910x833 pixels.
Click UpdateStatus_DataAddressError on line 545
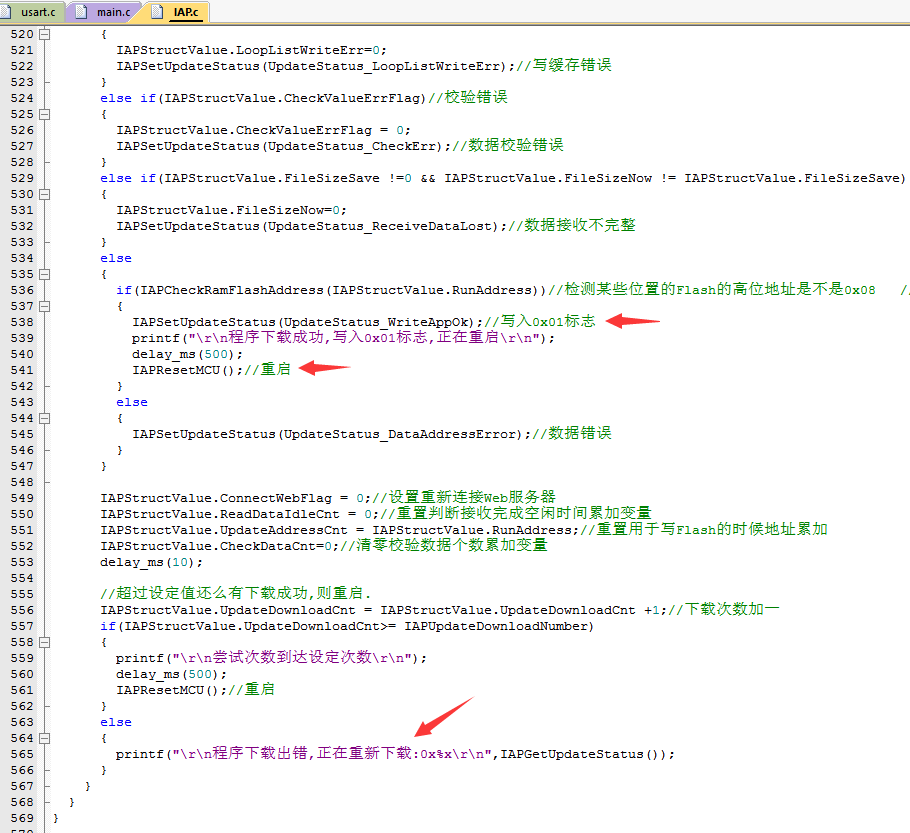[x=399, y=434]
